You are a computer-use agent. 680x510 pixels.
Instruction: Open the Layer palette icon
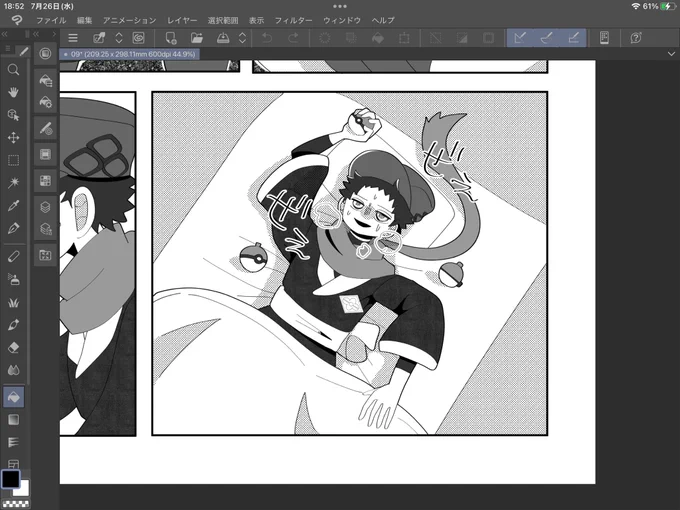pos(45,207)
